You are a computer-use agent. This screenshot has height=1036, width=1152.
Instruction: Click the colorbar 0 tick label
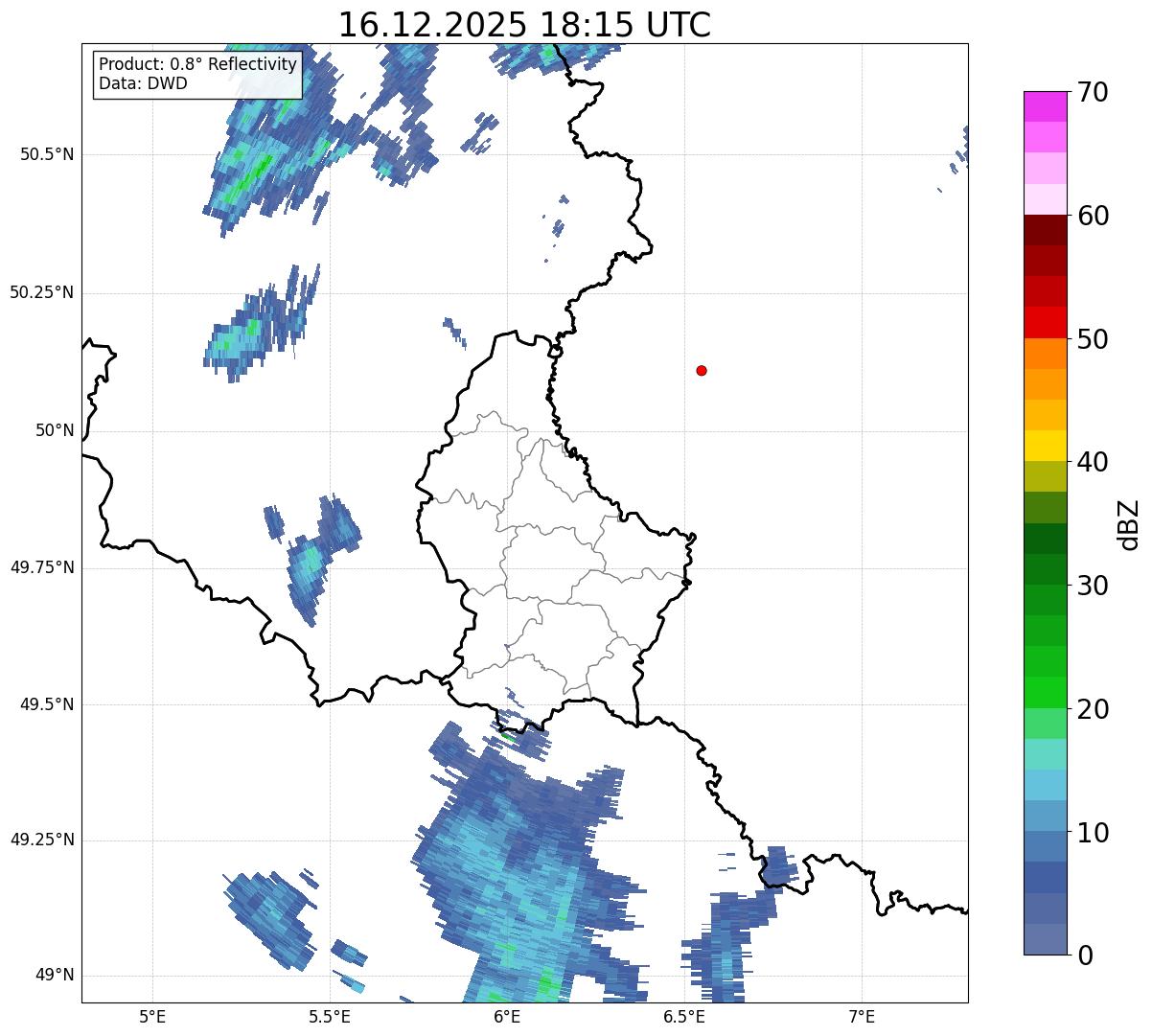[1084, 955]
